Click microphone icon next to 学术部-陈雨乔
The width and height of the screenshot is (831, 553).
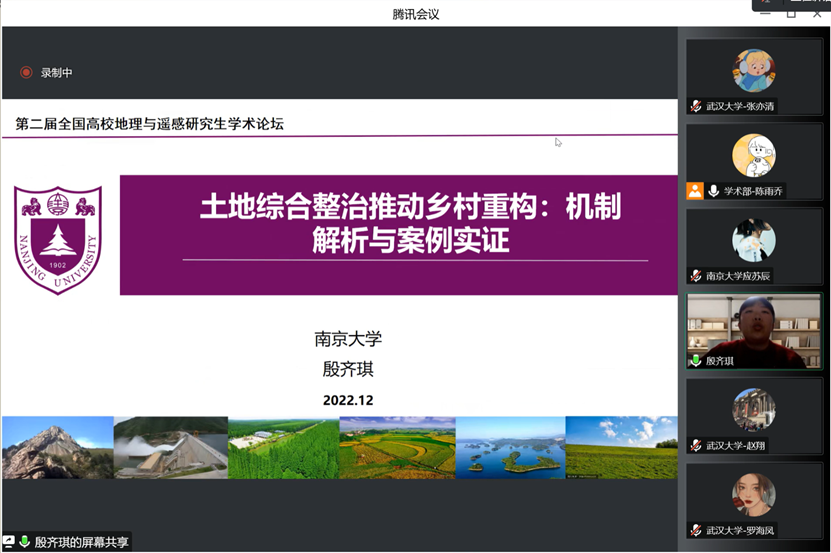714,191
